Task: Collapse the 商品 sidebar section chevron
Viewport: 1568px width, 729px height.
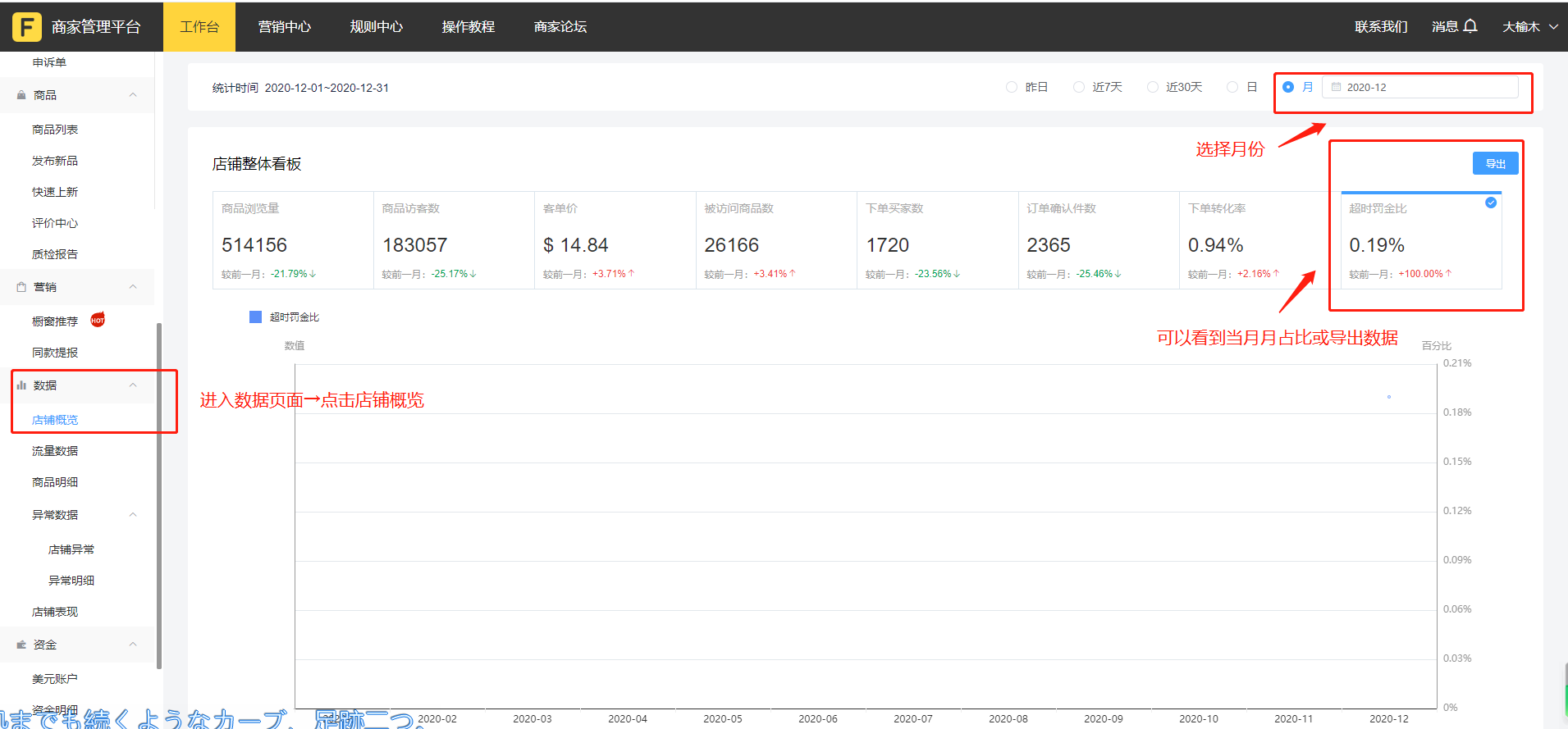Action: click(133, 95)
